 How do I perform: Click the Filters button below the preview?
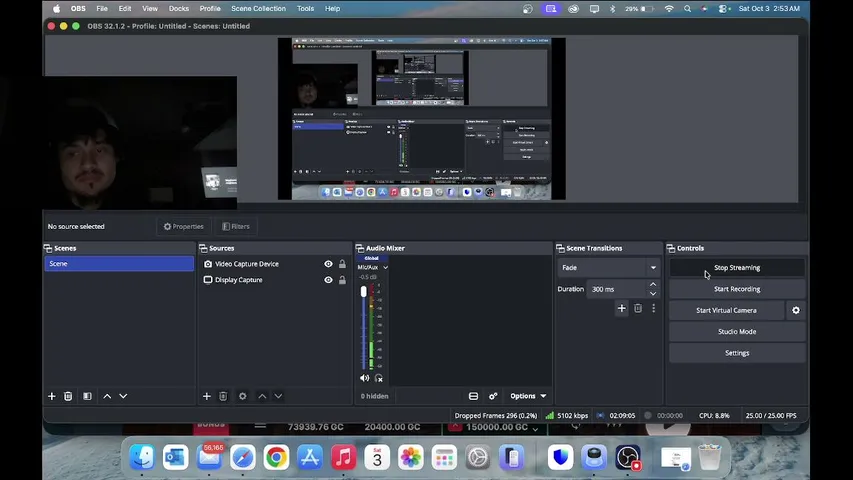pos(236,226)
